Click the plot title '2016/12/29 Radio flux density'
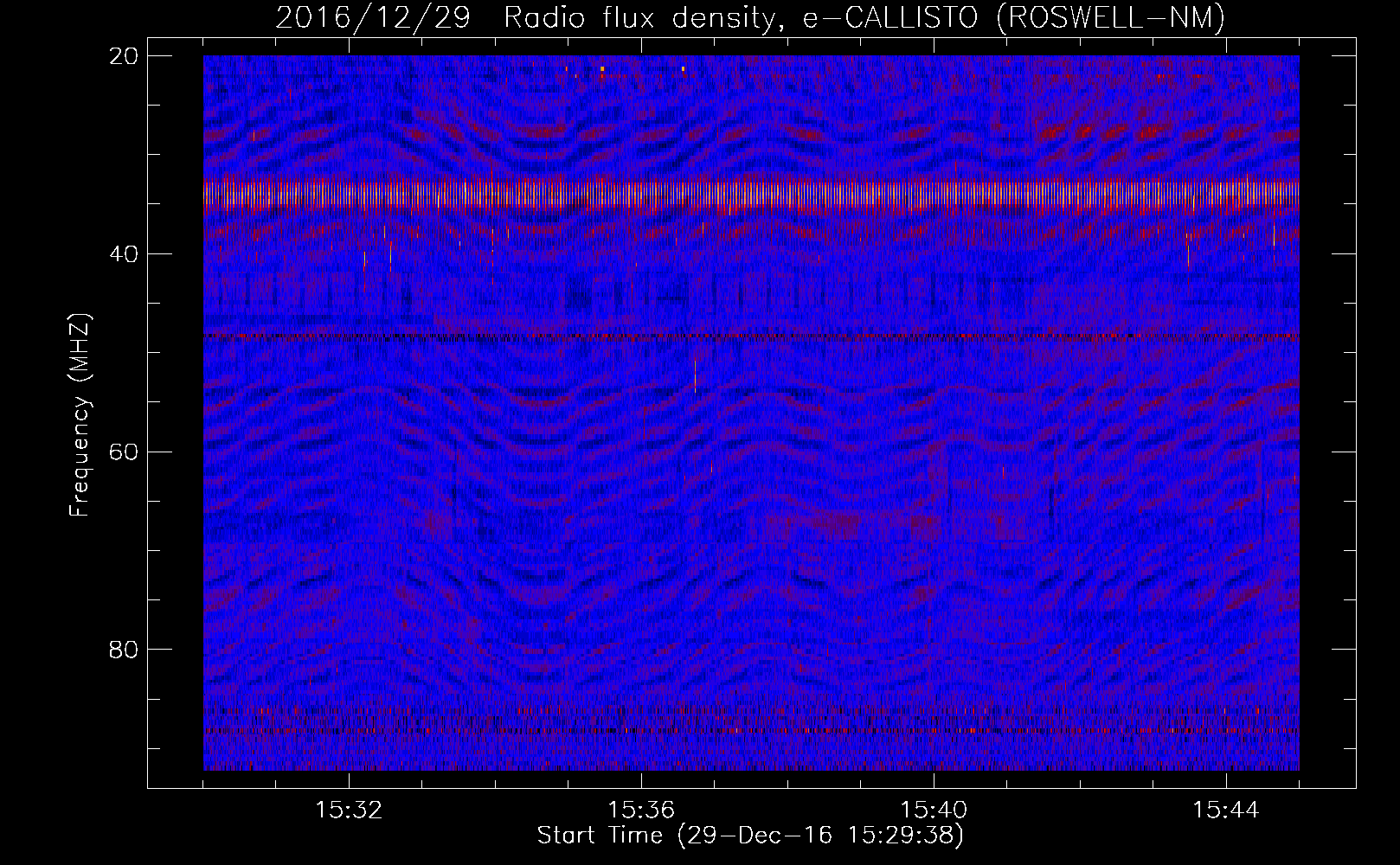 click(750, 17)
